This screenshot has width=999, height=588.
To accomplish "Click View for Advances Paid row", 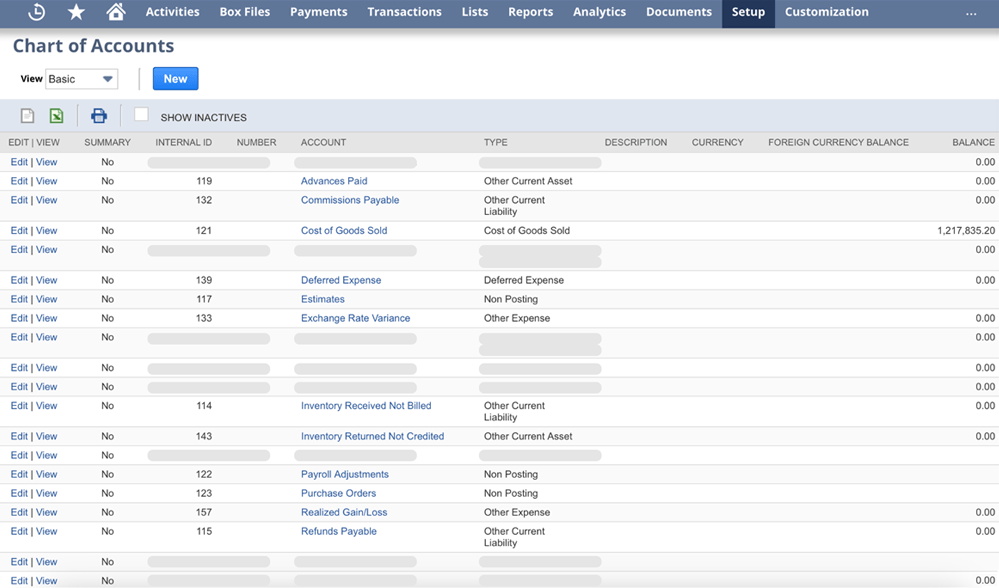I will [47, 181].
